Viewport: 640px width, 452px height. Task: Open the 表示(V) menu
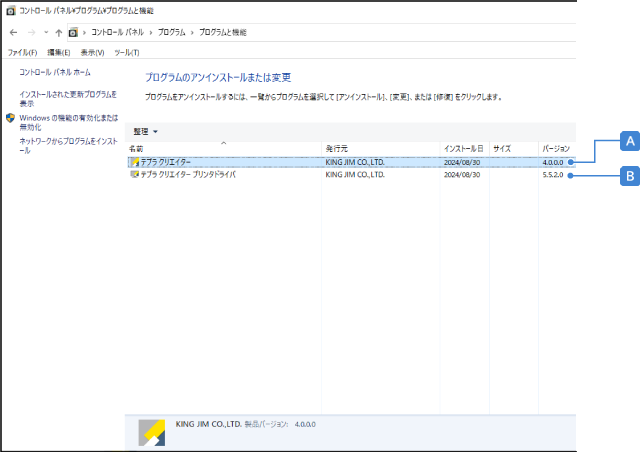click(x=92, y=52)
